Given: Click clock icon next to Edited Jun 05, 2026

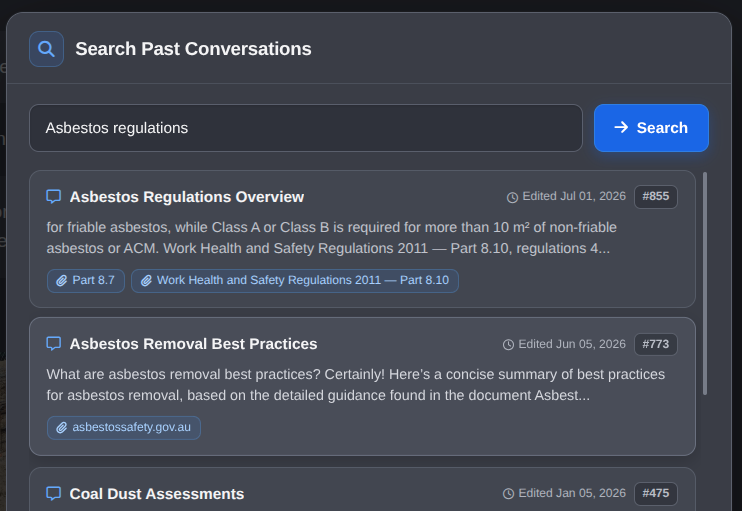Looking at the screenshot, I should point(508,345).
